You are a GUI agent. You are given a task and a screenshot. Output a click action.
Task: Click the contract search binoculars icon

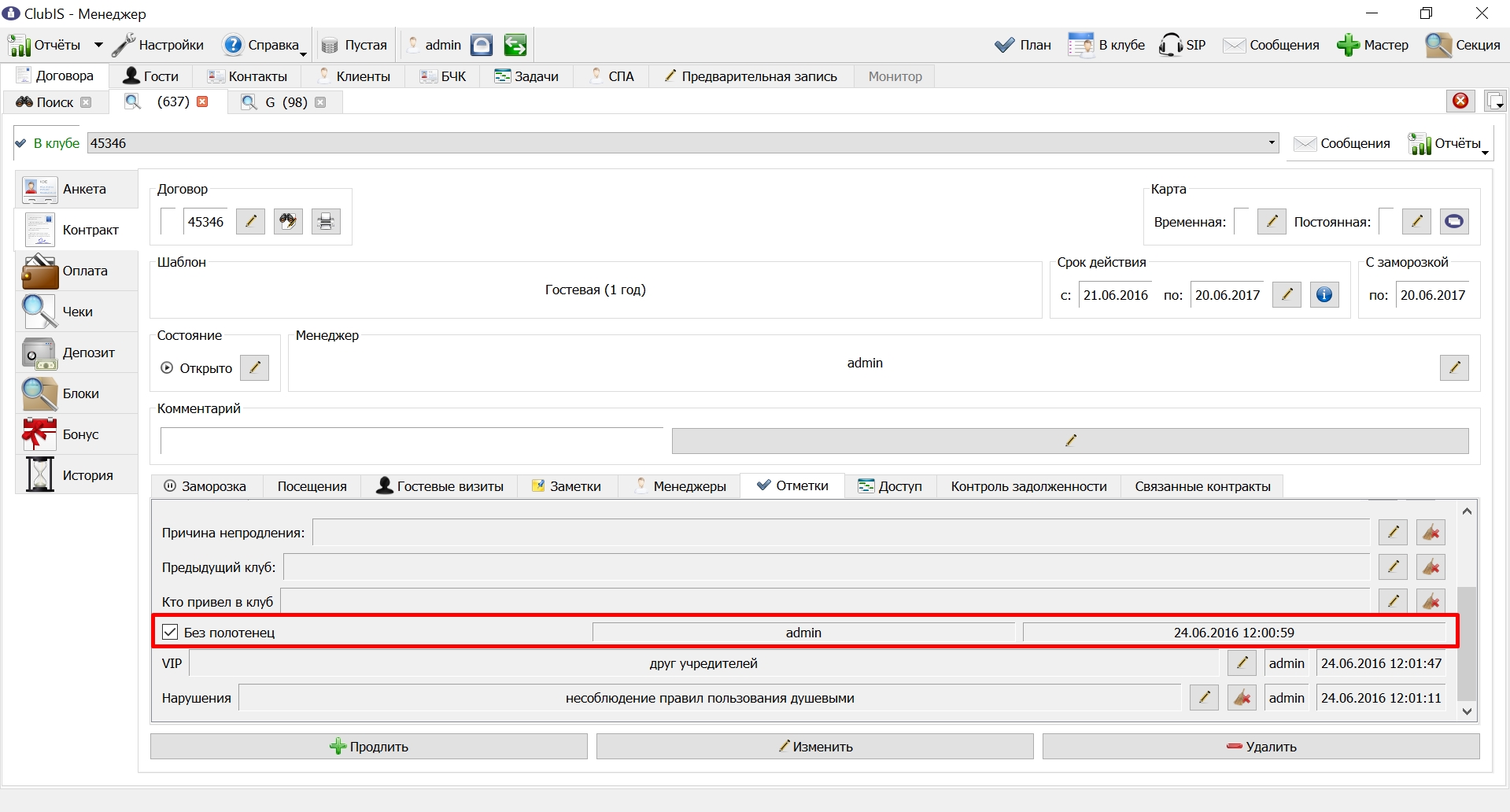288,222
